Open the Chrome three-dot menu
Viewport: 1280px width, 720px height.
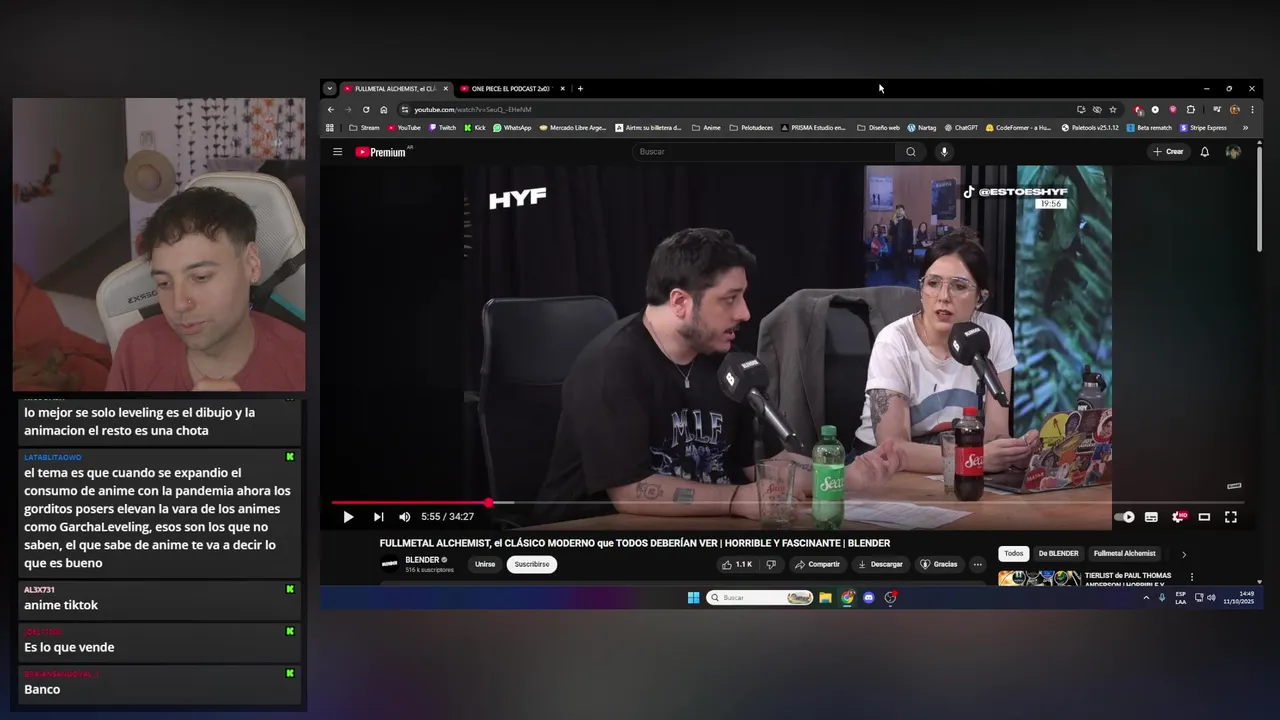1252,109
